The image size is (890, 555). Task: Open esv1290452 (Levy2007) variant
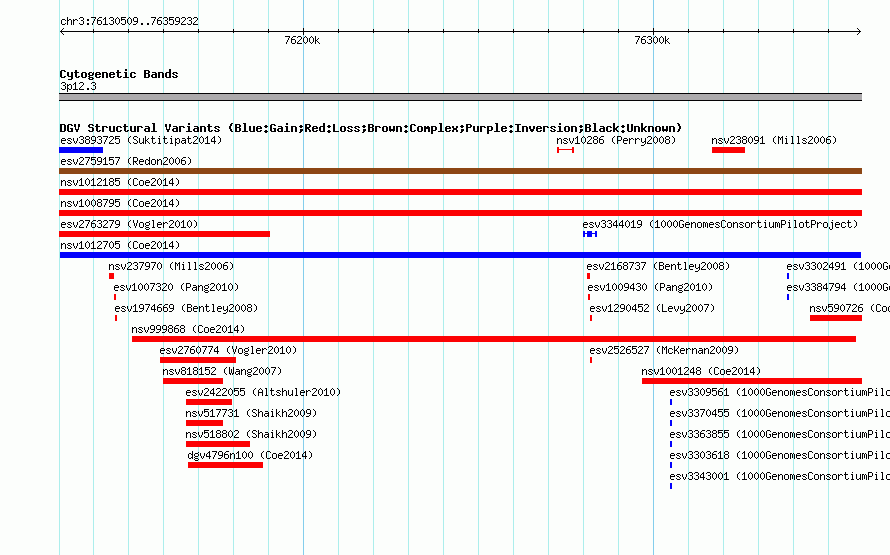(652, 308)
